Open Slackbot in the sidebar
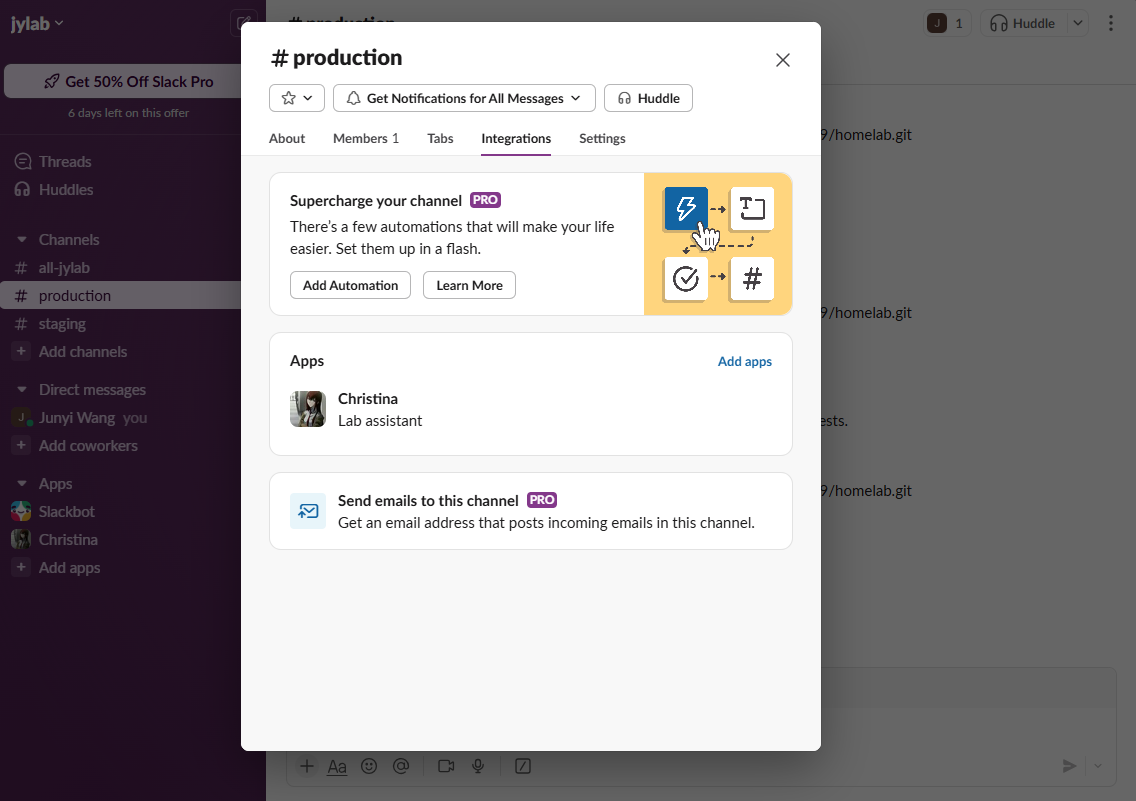The height and width of the screenshot is (801, 1136). [x=67, y=512]
